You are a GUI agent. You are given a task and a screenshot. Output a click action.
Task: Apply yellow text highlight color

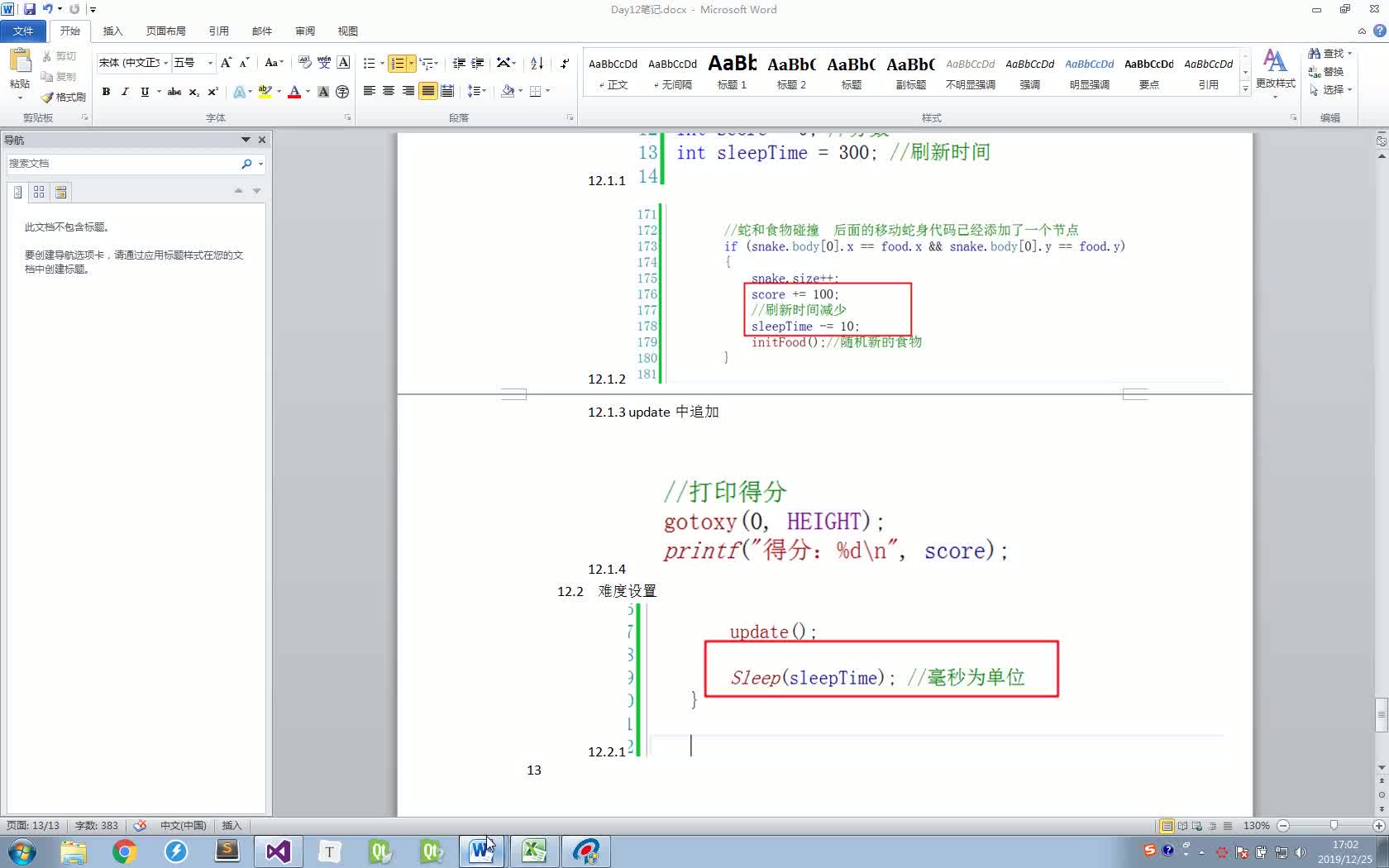click(265, 92)
